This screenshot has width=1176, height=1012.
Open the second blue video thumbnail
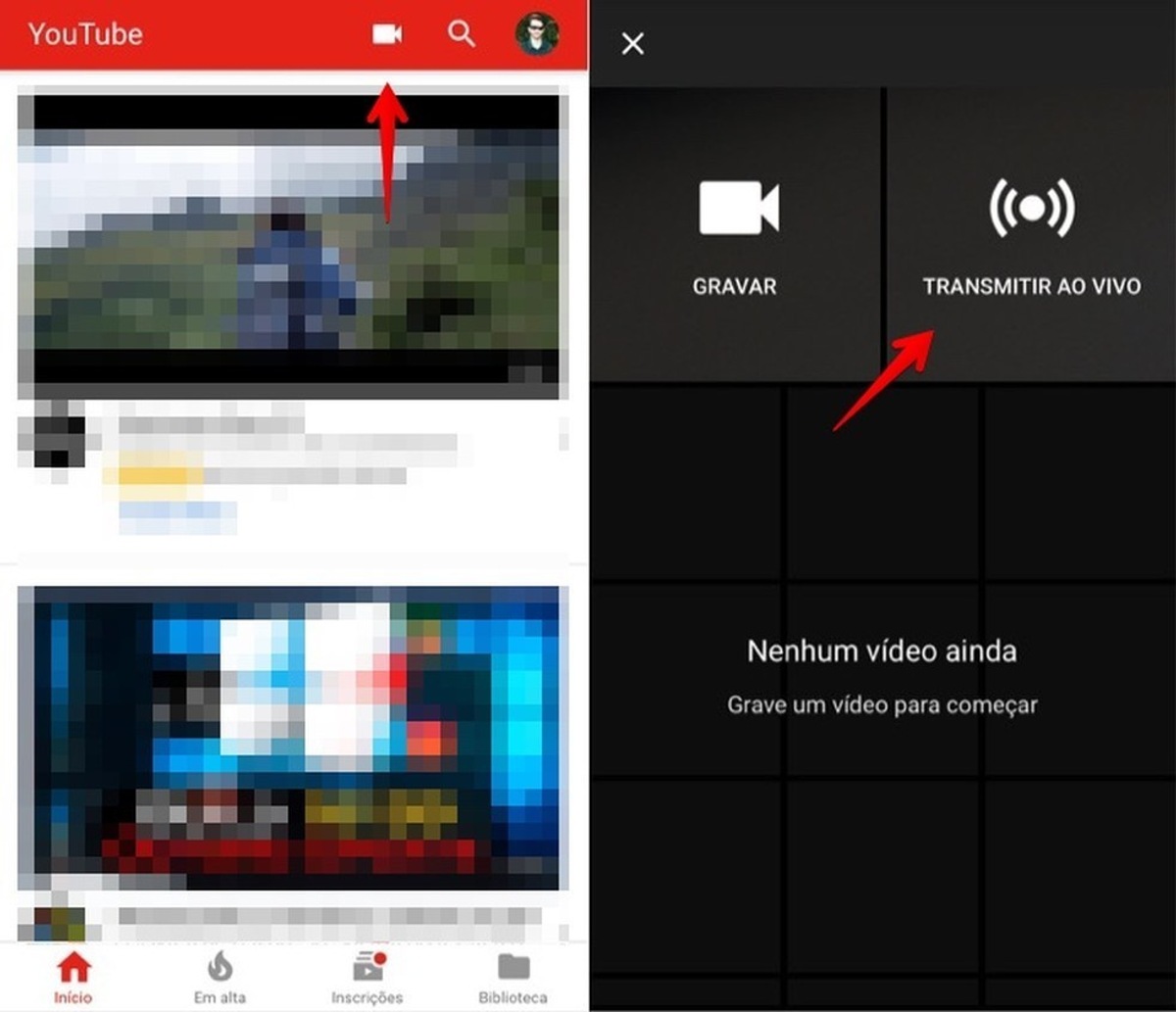tap(289, 737)
